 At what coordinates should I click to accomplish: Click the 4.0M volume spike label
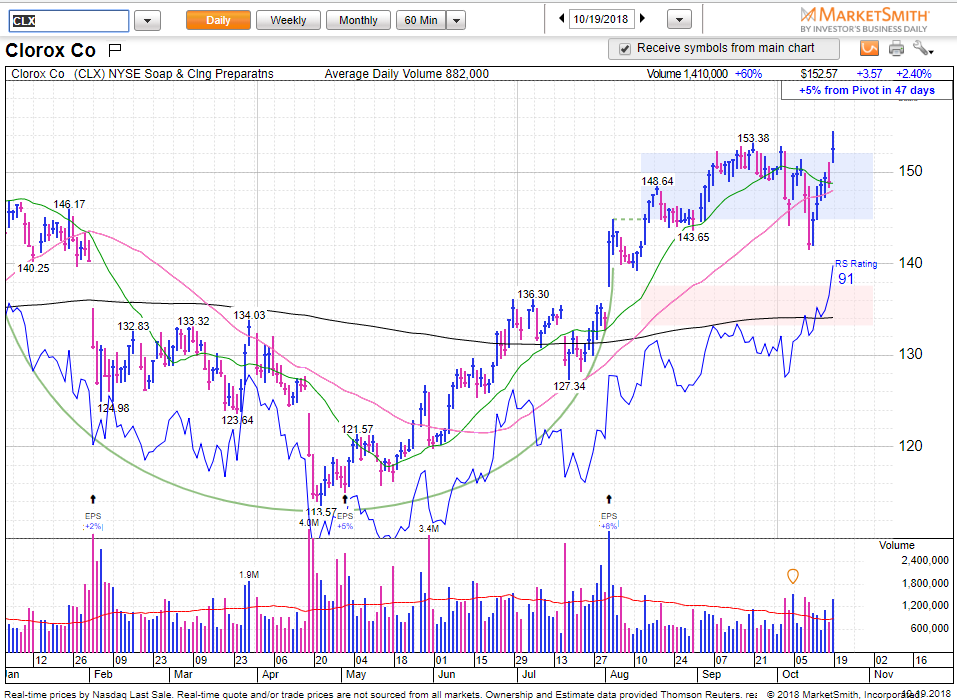(x=309, y=523)
